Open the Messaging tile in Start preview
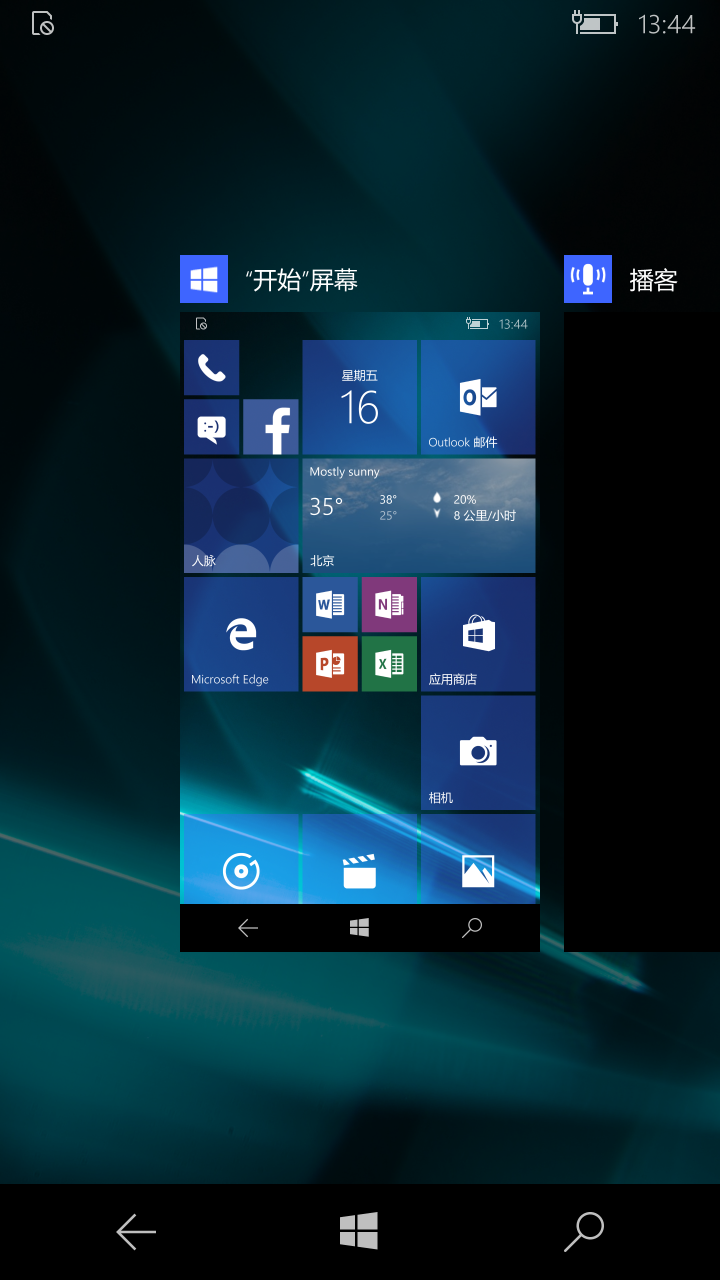Viewport: 720px width, 1280px height. pyautogui.click(x=211, y=427)
